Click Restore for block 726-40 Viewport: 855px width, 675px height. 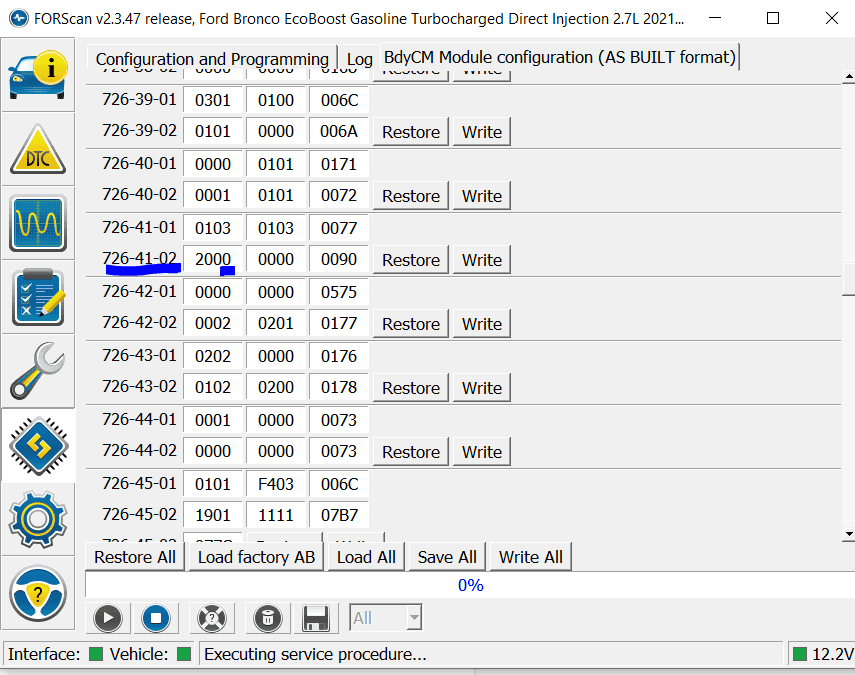click(411, 196)
